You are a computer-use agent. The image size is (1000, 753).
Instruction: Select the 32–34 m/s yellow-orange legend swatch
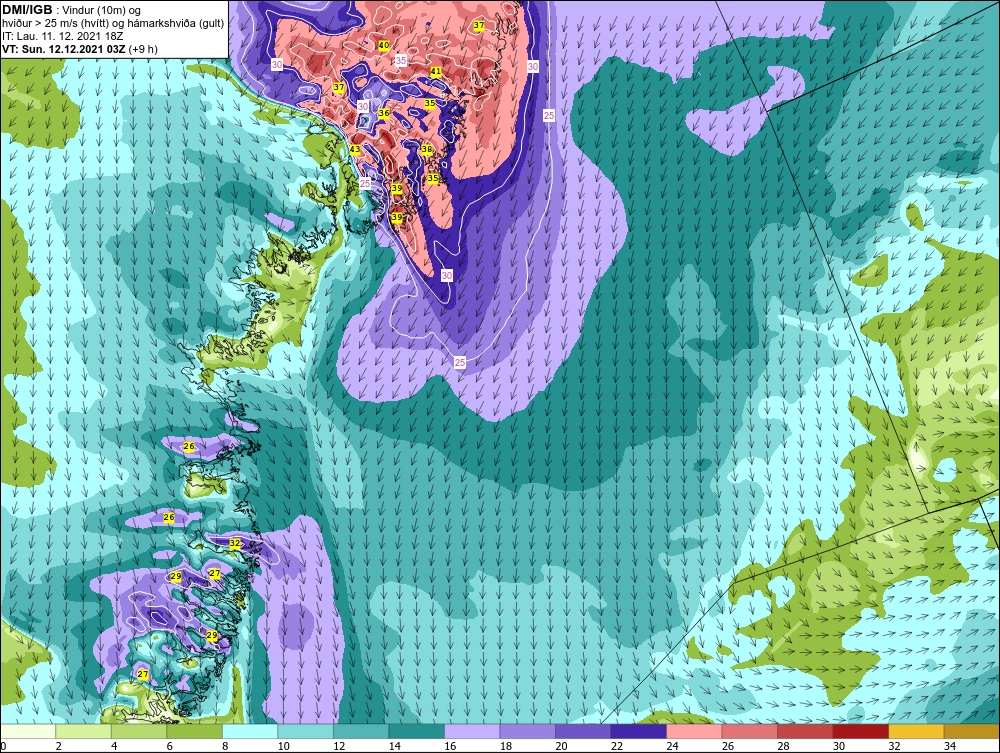[x=916, y=731]
